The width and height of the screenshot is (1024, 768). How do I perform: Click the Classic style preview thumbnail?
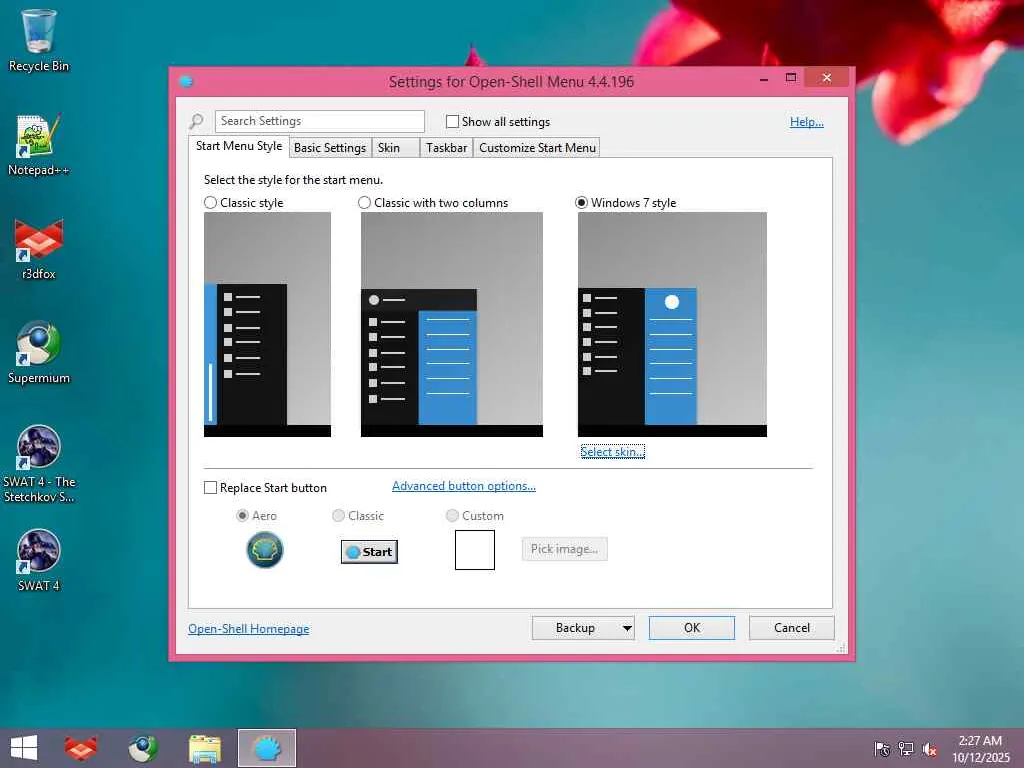[x=267, y=324]
